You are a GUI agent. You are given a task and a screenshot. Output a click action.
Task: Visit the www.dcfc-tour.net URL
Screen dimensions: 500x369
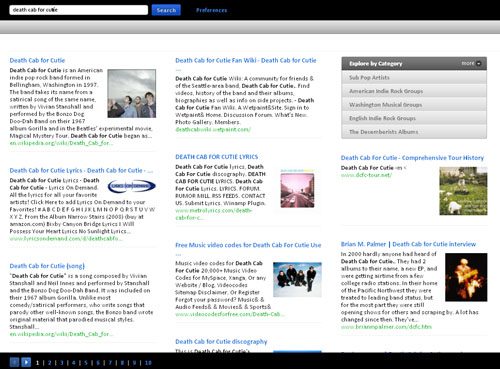[366, 175]
